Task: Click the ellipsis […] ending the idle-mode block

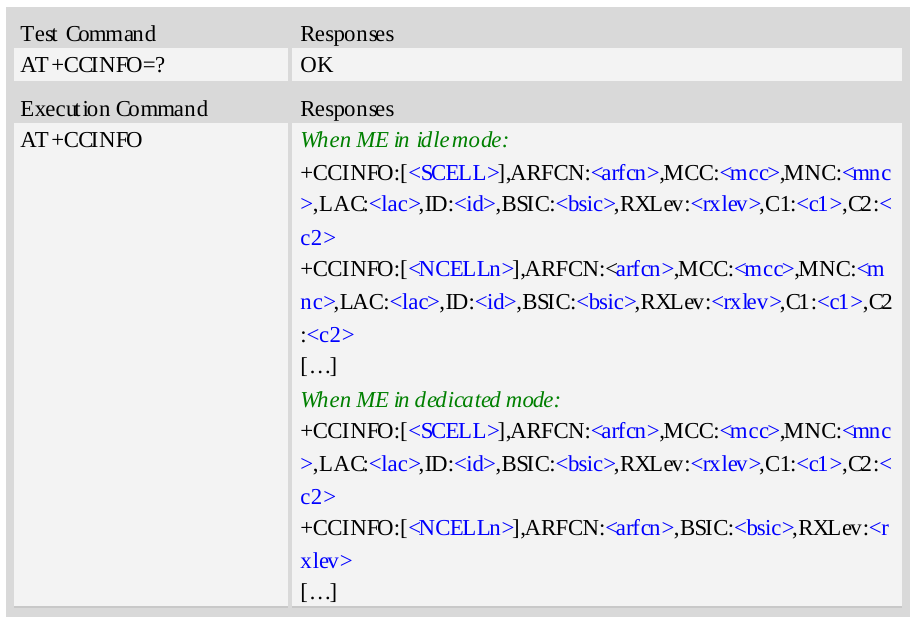Action: pyautogui.click(x=318, y=366)
